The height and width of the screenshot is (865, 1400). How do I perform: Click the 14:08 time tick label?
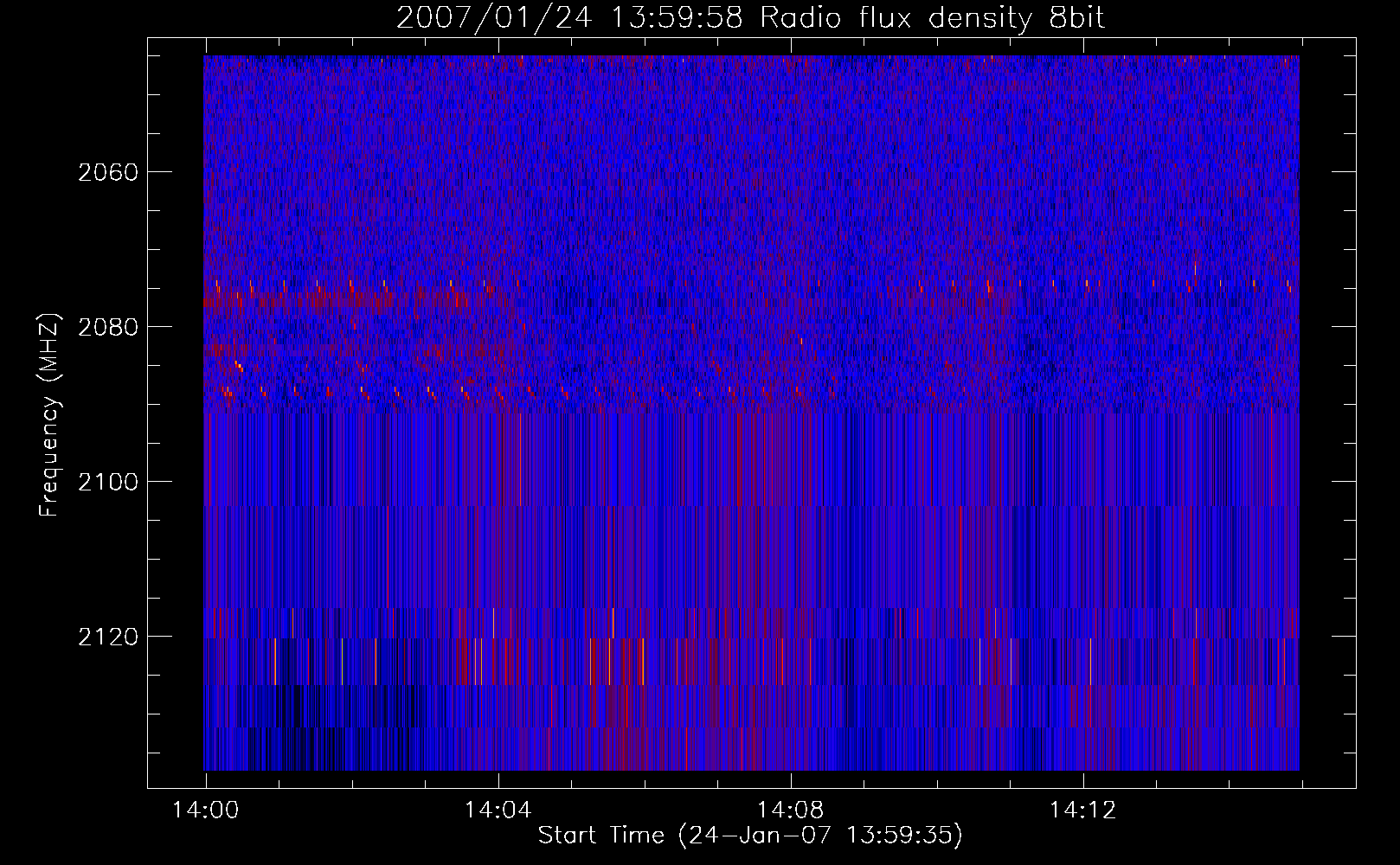pos(790,810)
